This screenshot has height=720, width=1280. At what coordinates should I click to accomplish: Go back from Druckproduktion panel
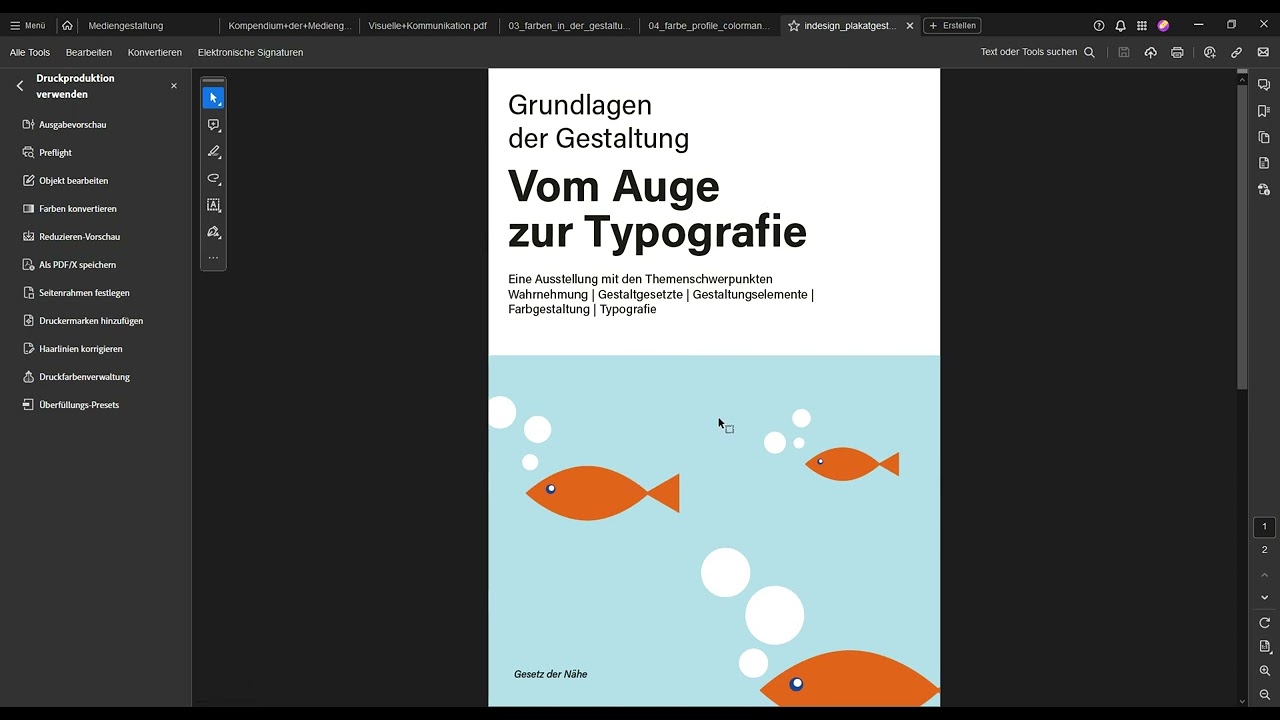(20, 86)
